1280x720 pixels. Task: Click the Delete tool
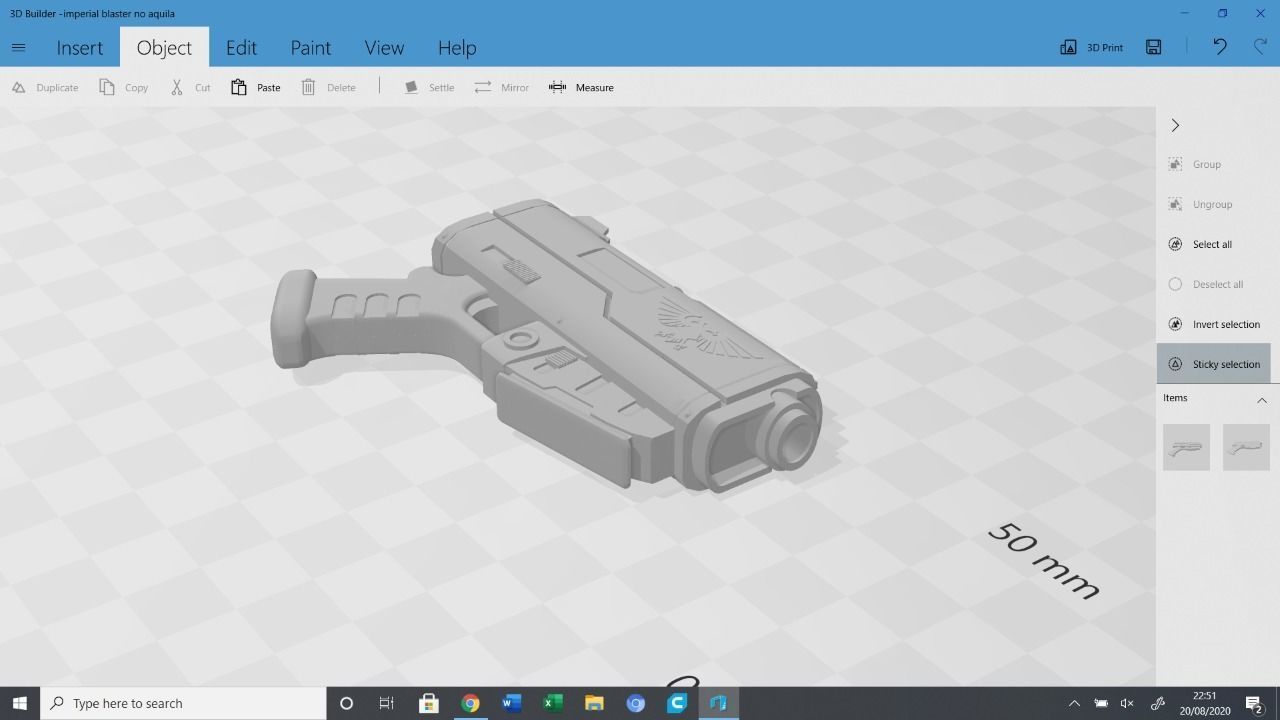tap(329, 87)
